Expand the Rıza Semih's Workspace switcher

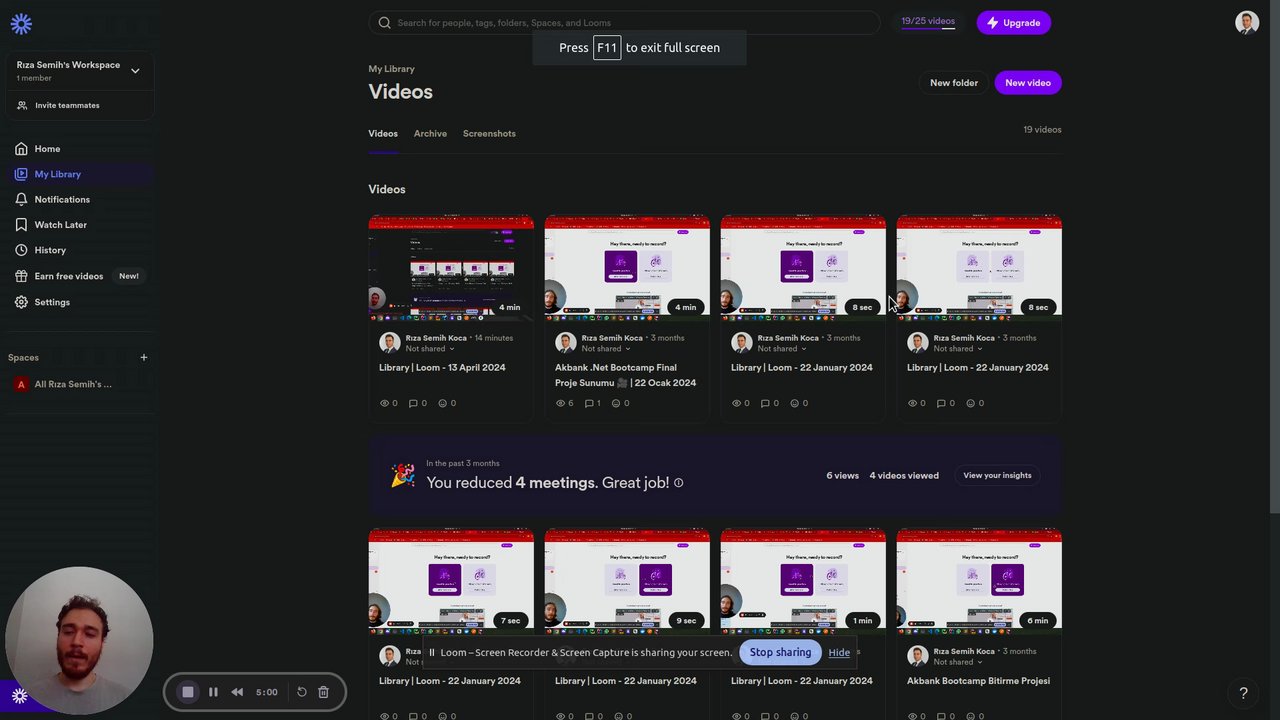(135, 71)
